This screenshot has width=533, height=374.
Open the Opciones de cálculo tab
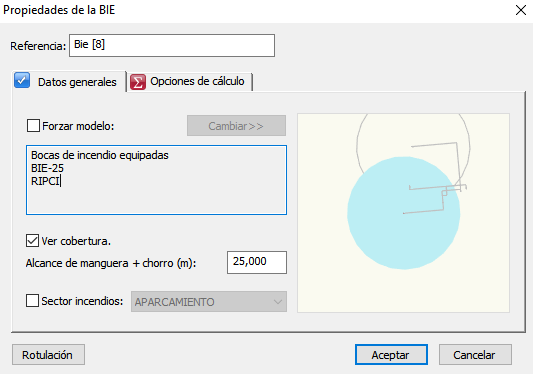190,82
